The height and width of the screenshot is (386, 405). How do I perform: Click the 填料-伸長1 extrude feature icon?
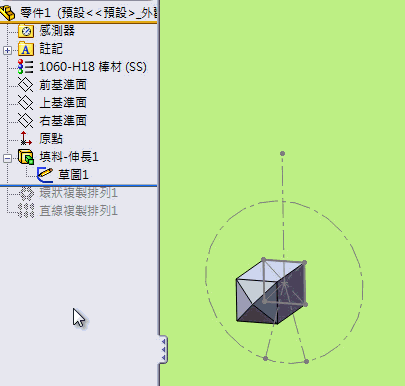[x=26, y=157]
